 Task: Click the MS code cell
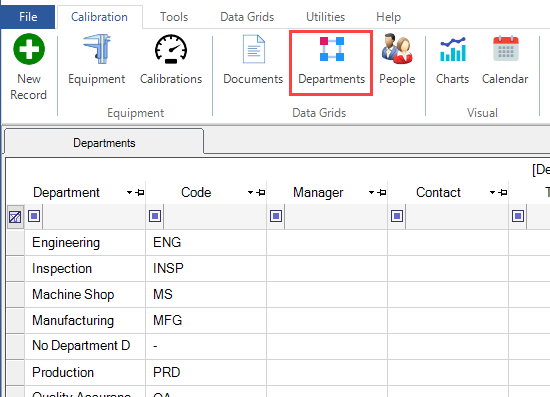[206, 294]
